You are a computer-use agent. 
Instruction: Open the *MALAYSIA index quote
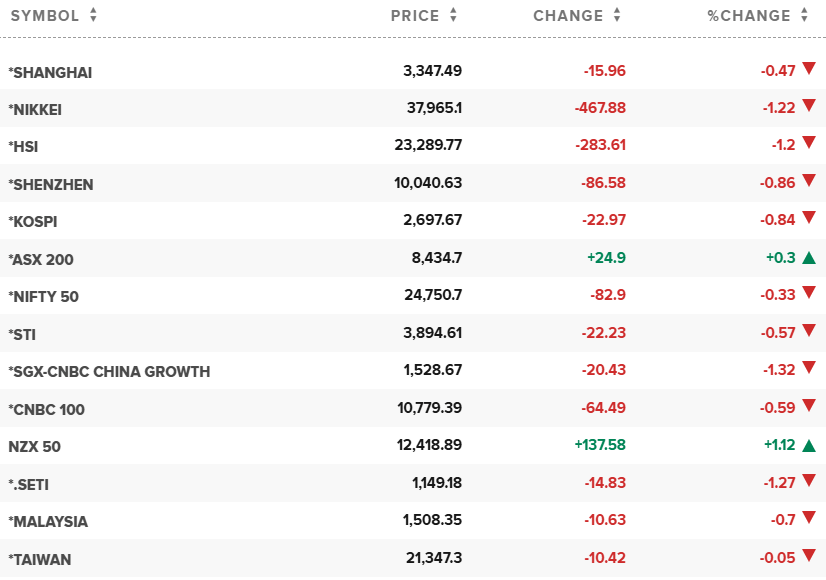pos(48,522)
